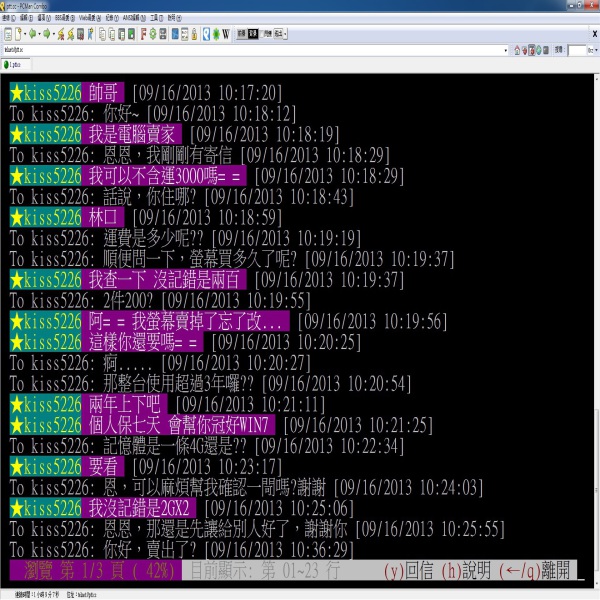Click the line 記憶體是一條4G還是??
The image size is (600, 600).
(x=174, y=446)
